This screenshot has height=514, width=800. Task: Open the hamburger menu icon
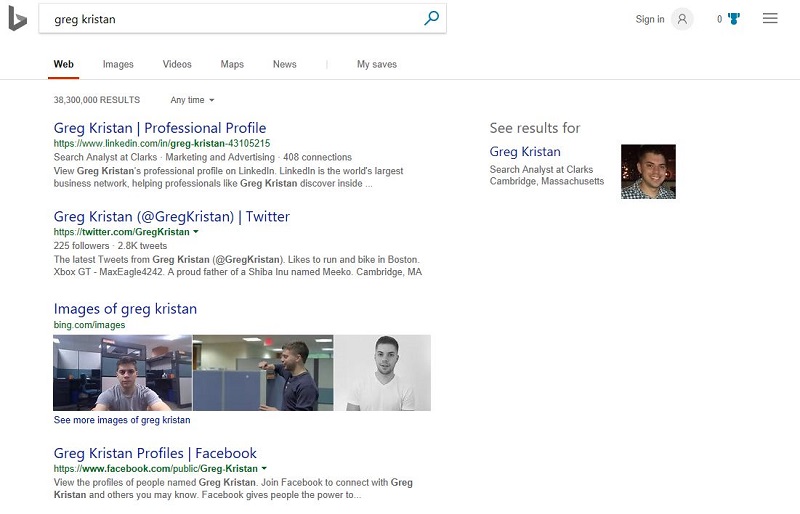pyautogui.click(x=770, y=18)
